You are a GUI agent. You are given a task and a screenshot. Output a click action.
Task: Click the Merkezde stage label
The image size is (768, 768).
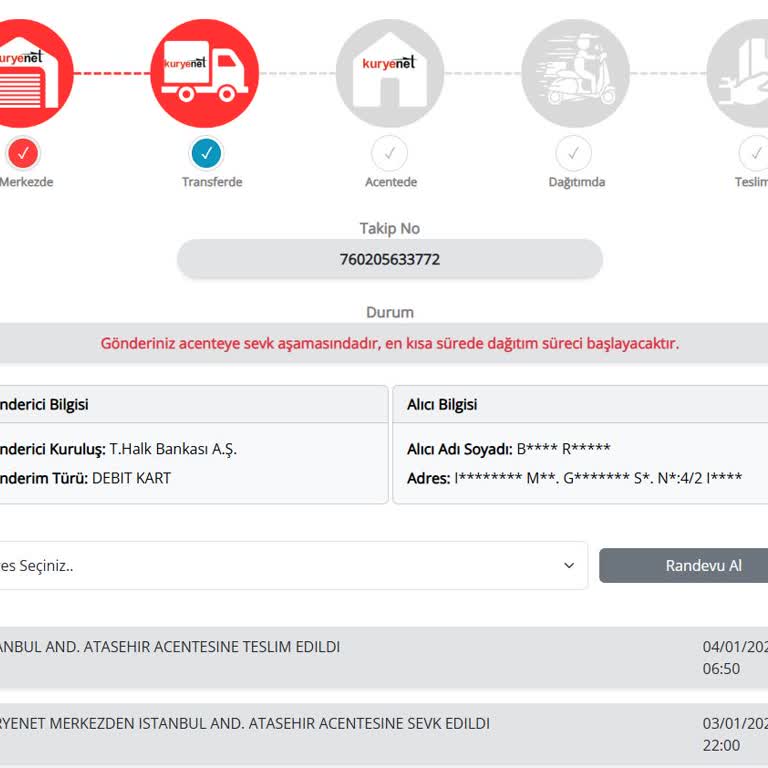(x=26, y=182)
